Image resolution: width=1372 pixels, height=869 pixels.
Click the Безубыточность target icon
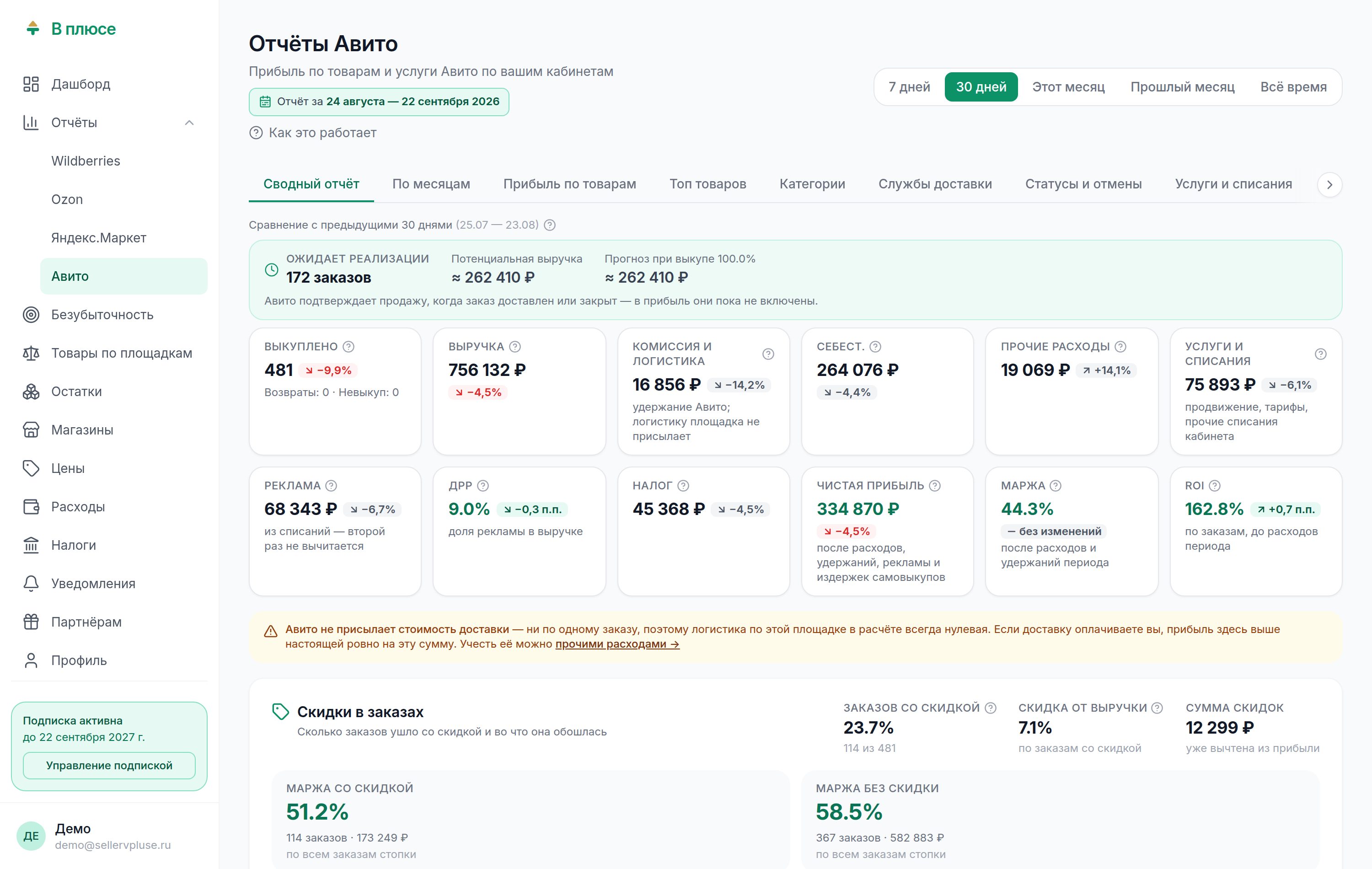pyautogui.click(x=31, y=315)
